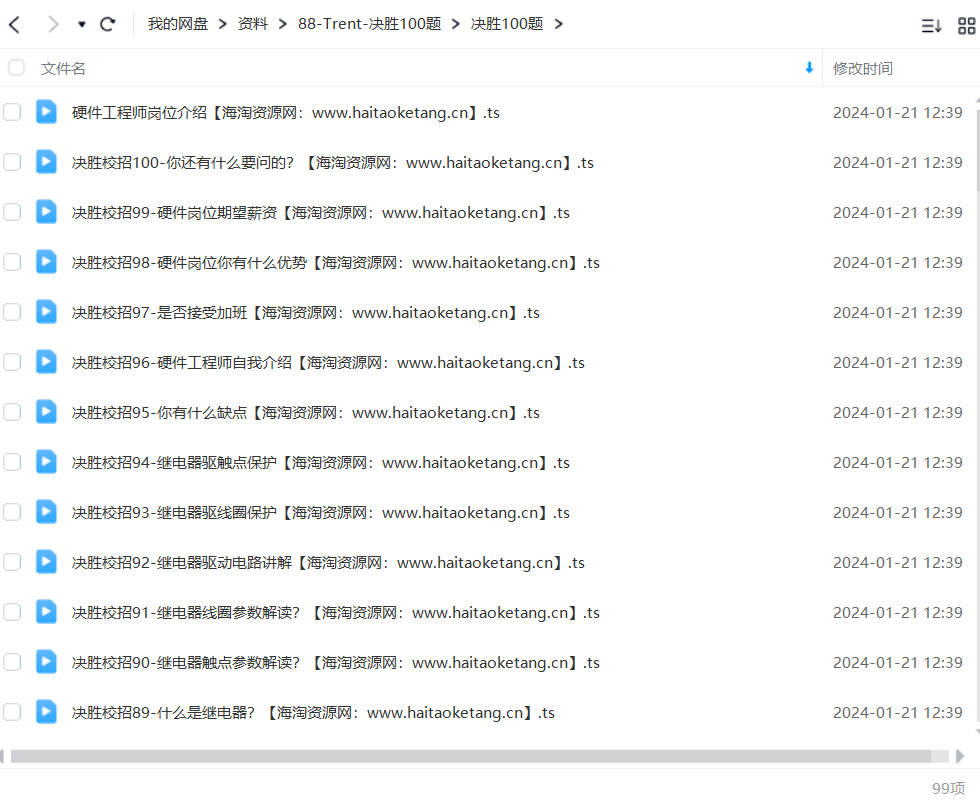The image size is (980, 802).
Task: Click video icon of 硬件工程师岗位介绍
Action: point(46,112)
